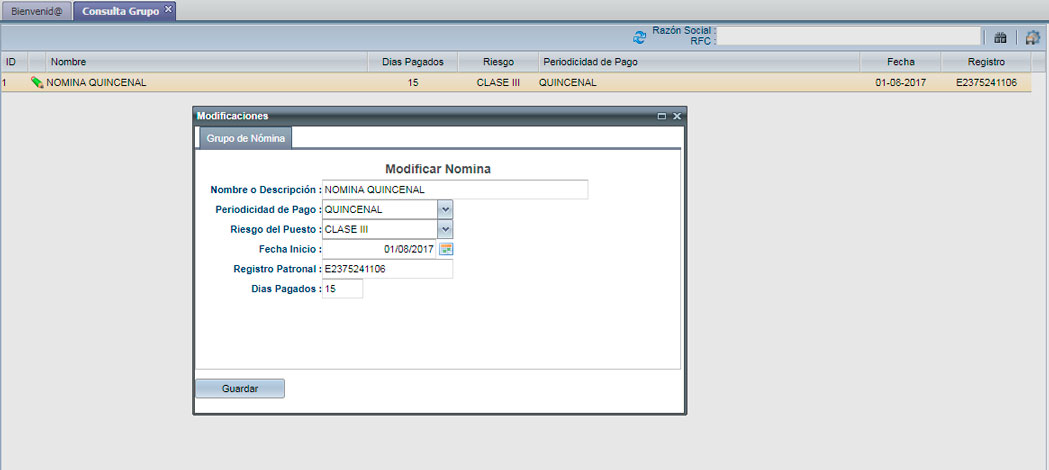Sort by the Fecha column header

click(893, 62)
